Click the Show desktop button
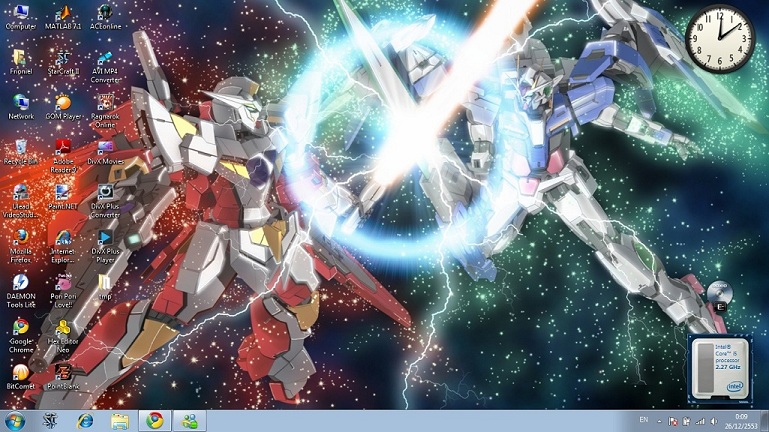769x432 pixels. [765, 421]
